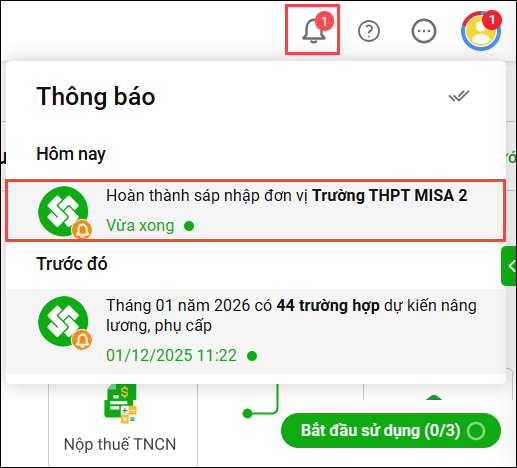Click MISA logo on salary raise notification
This screenshot has width=517, height=468.
(x=63, y=321)
